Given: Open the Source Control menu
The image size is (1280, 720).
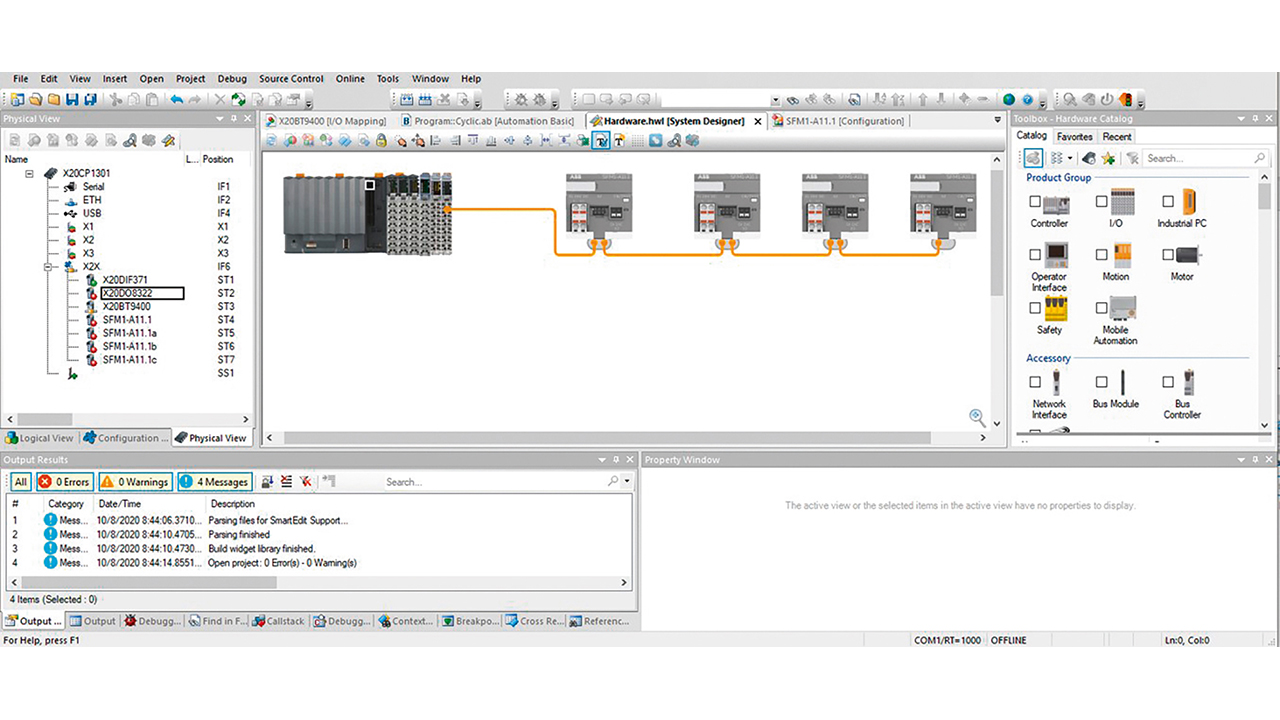Looking at the screenshot, I should tap(291, 79).
